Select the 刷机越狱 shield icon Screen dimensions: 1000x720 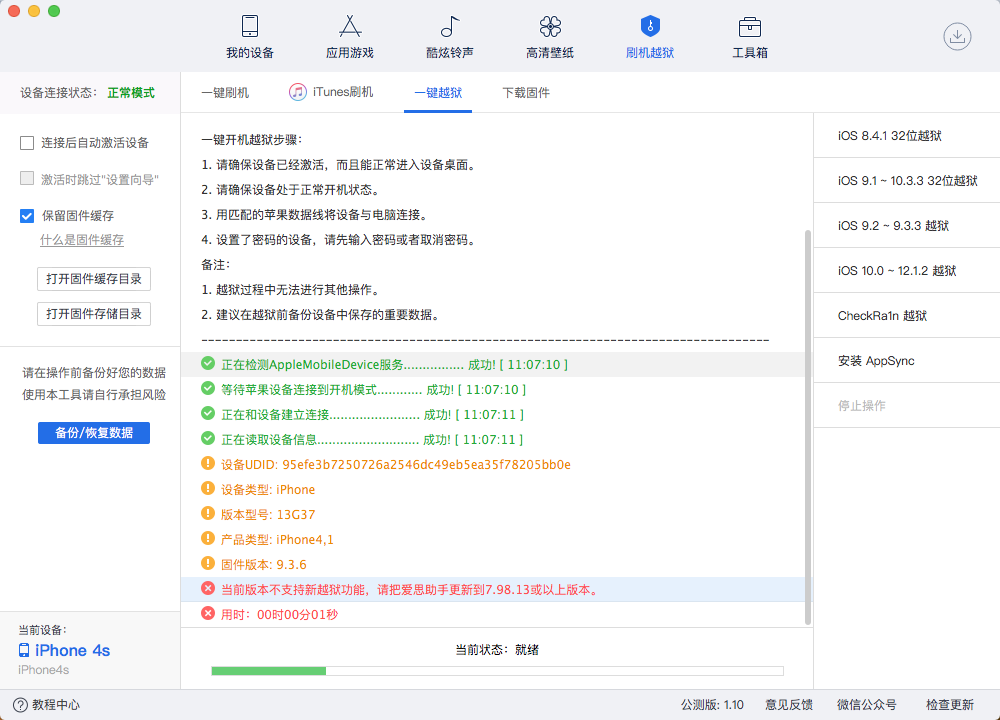(650, 26)
